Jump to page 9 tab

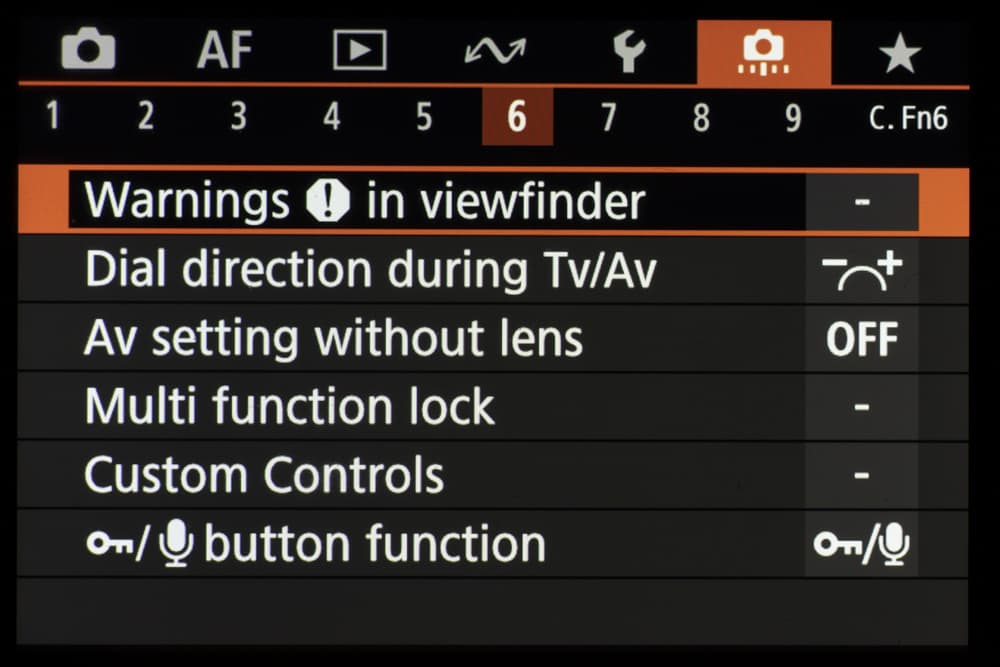click(x=793, y=118)
